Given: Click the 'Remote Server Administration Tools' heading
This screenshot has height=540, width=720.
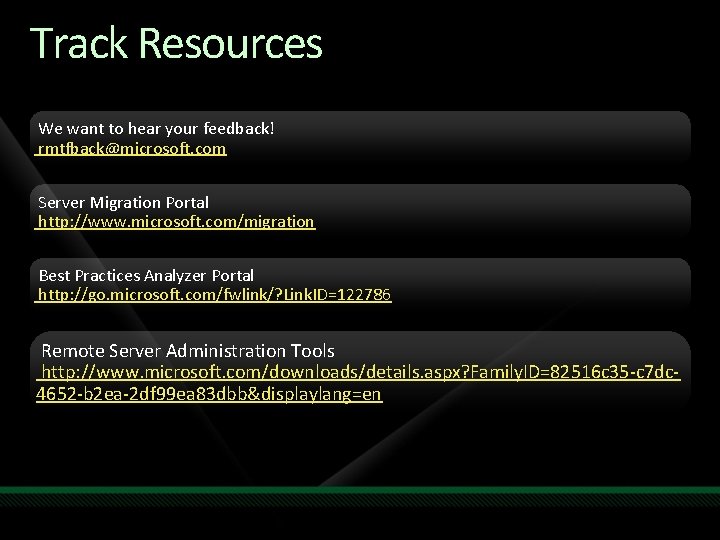Looking at the screenshot, I should 188,351.
